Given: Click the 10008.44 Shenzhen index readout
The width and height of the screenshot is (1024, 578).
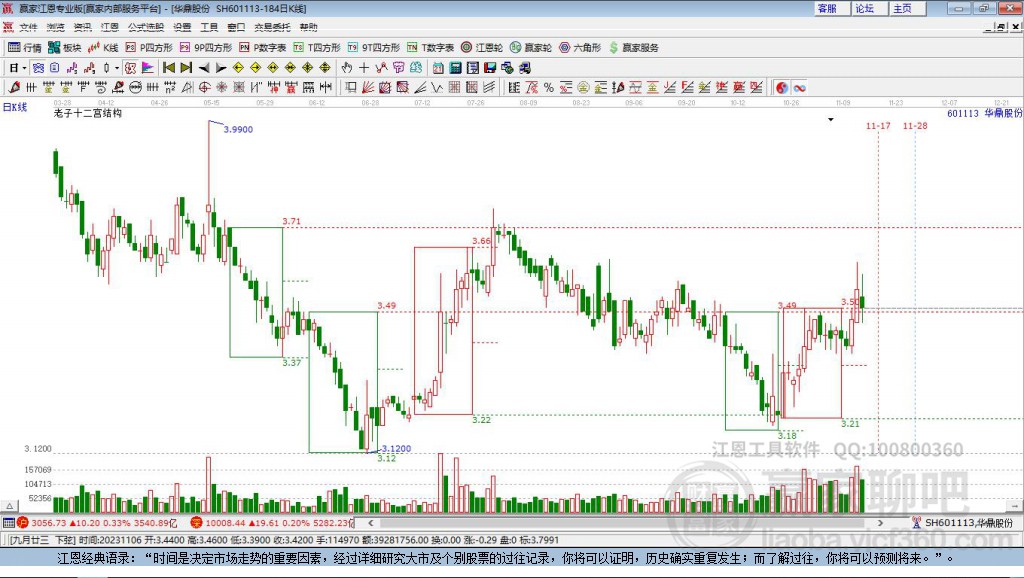Looking at the screenshot, I should 224,523.
